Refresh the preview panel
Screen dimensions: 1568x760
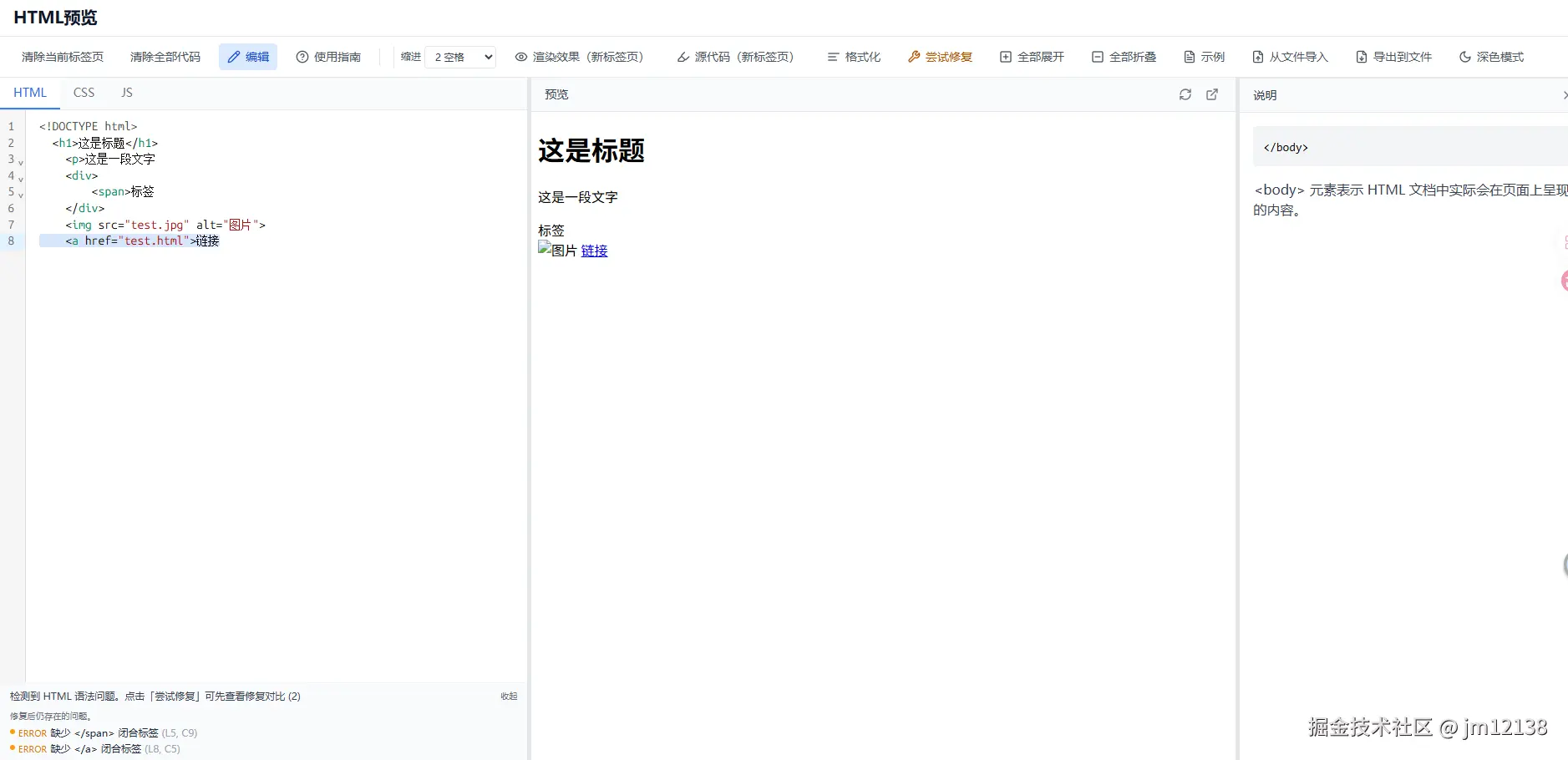point(1185,94)
